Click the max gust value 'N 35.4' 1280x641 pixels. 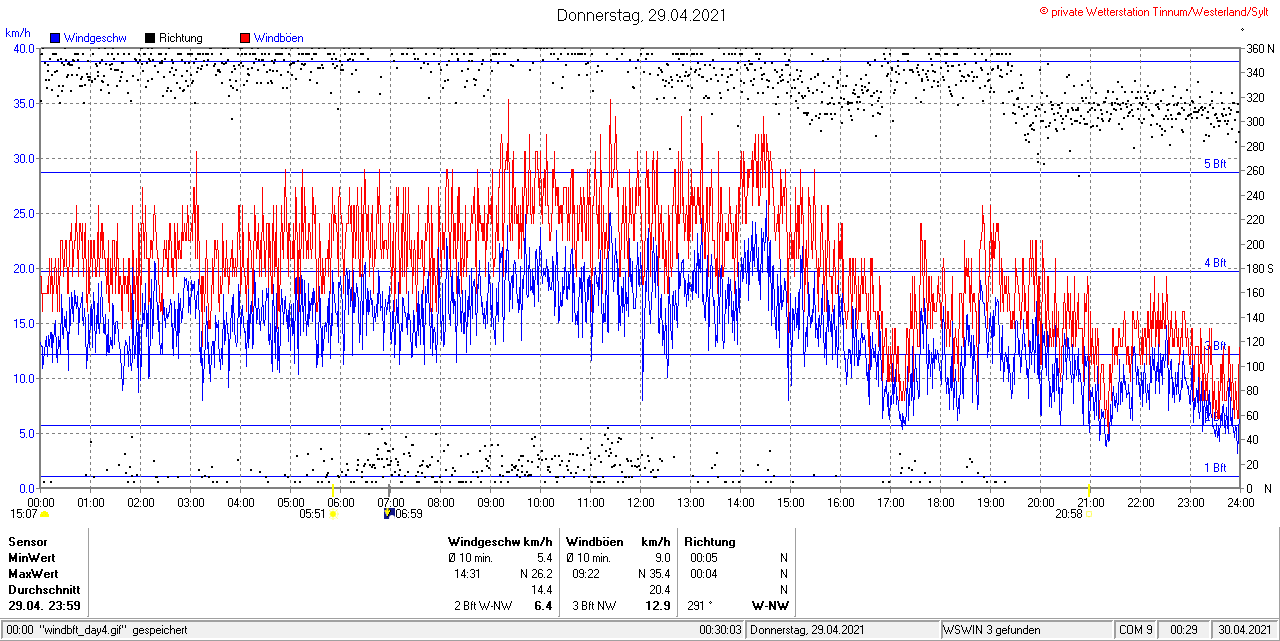pos(653,574)
